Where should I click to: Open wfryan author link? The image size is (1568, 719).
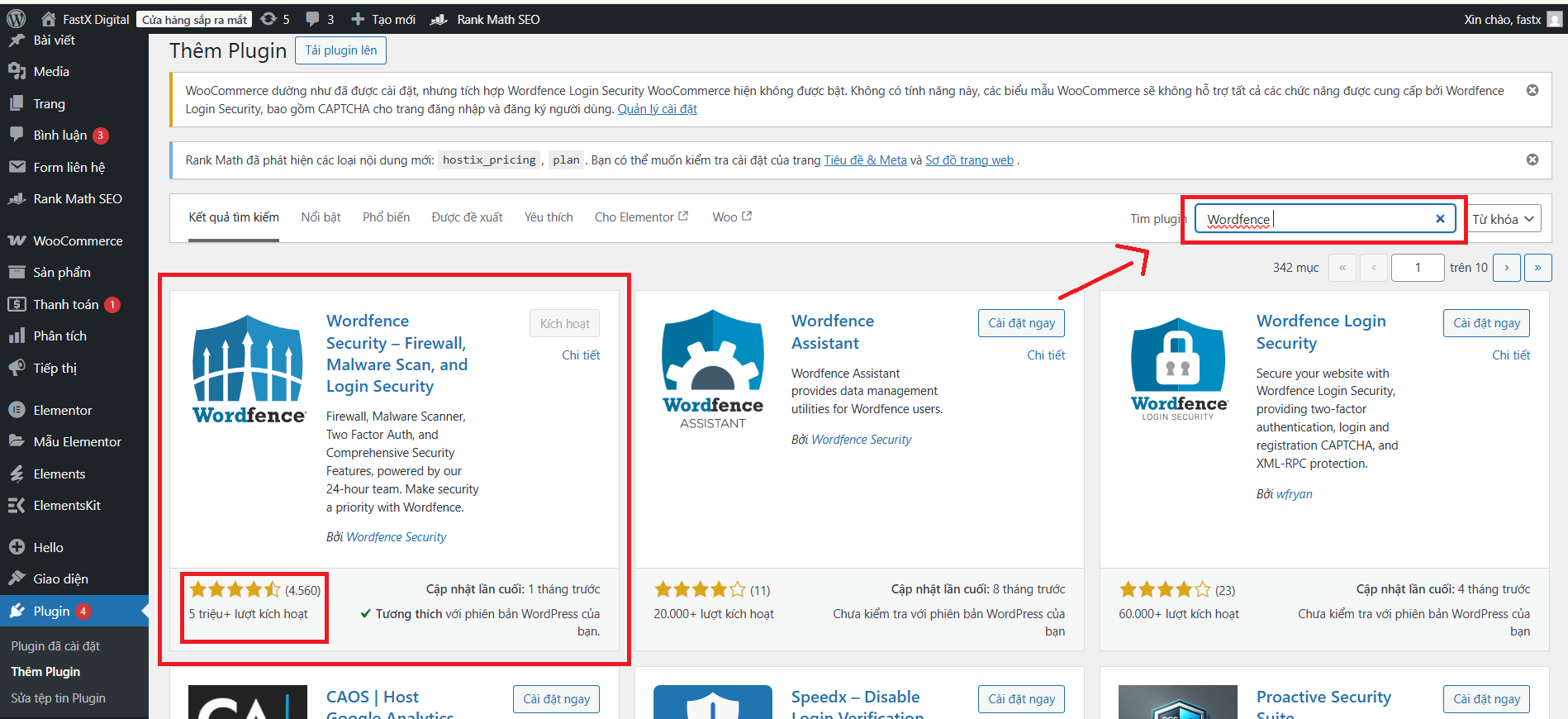[x=1294, y=494]
